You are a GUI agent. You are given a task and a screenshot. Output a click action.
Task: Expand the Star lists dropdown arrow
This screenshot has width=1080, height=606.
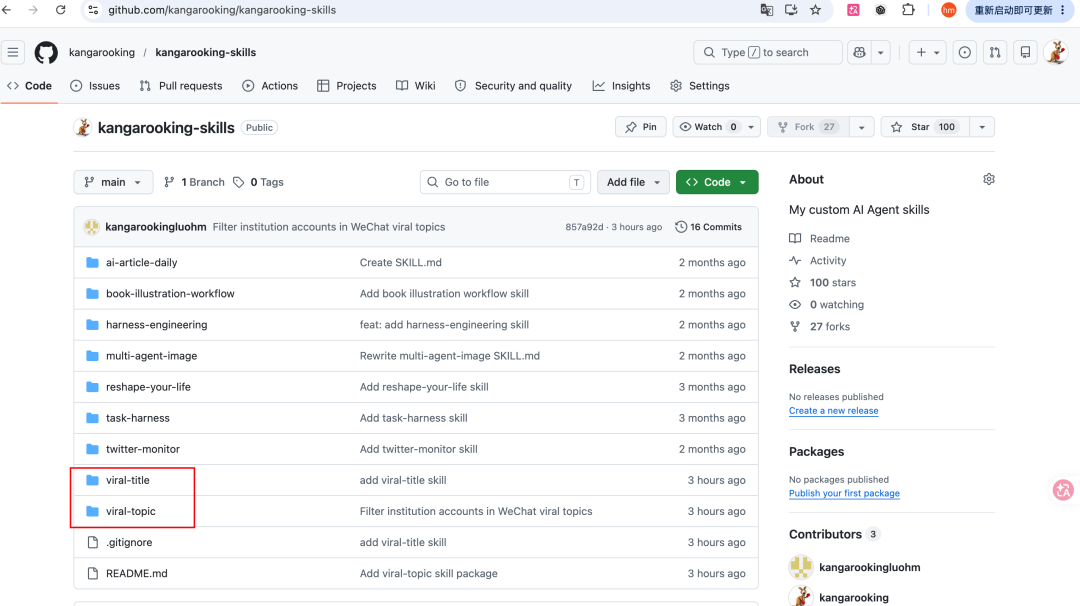point(982,127)
